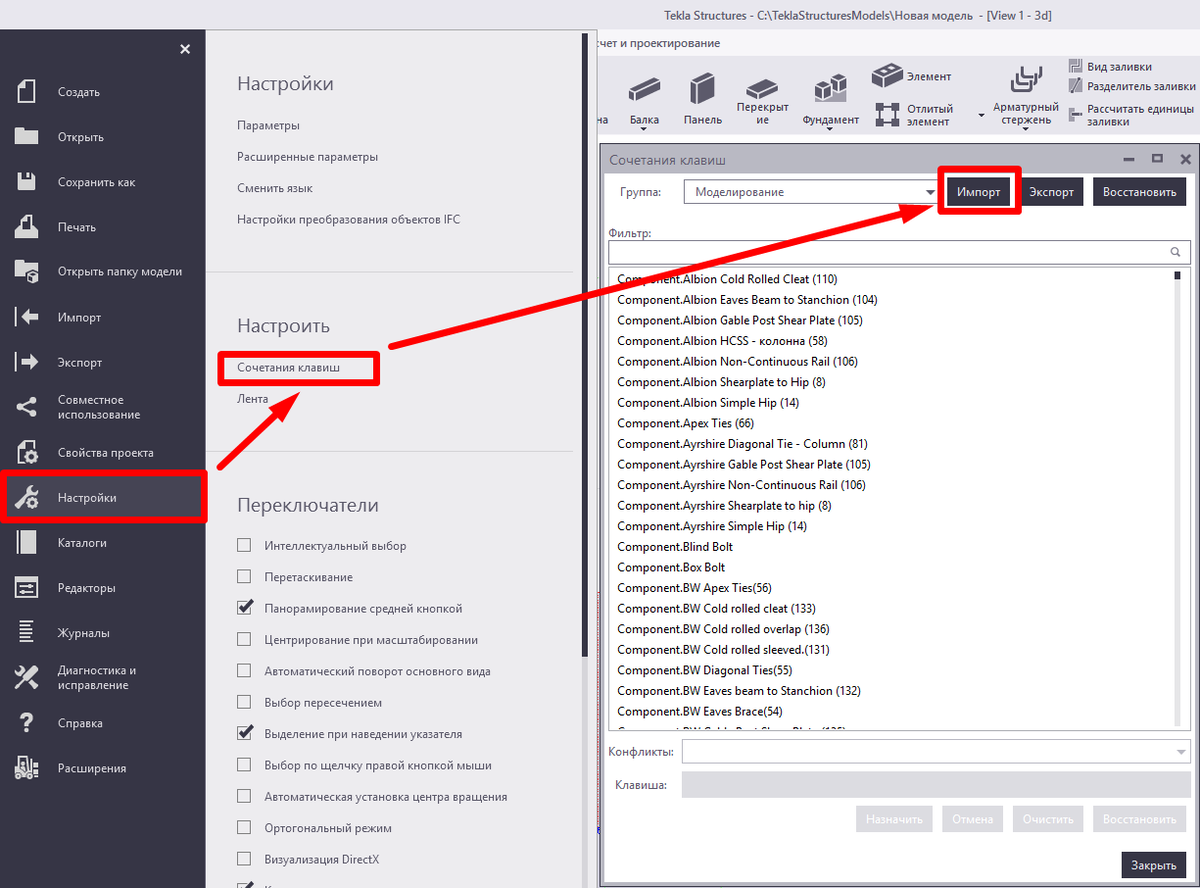The width and height of the screenshot is (1200, 888).
Task: Click the Экспорт arrow icon in sidebar
Action: tap(26, 362)
